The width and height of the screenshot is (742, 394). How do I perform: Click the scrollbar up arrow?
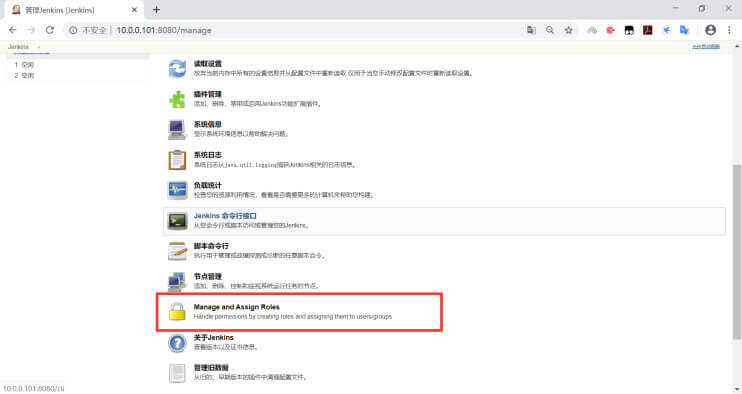point(736,47)
